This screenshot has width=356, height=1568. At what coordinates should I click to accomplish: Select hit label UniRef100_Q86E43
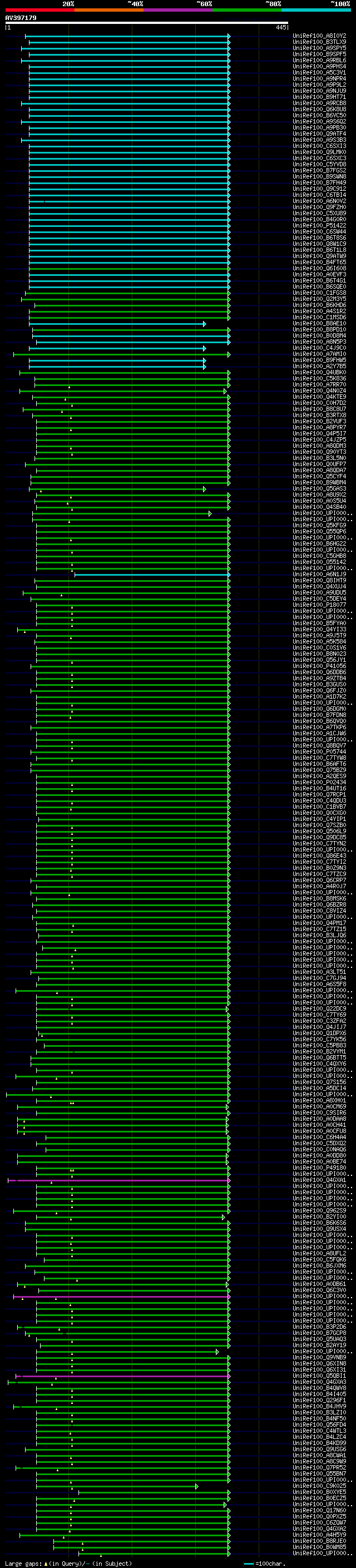(x=319, y=856)
